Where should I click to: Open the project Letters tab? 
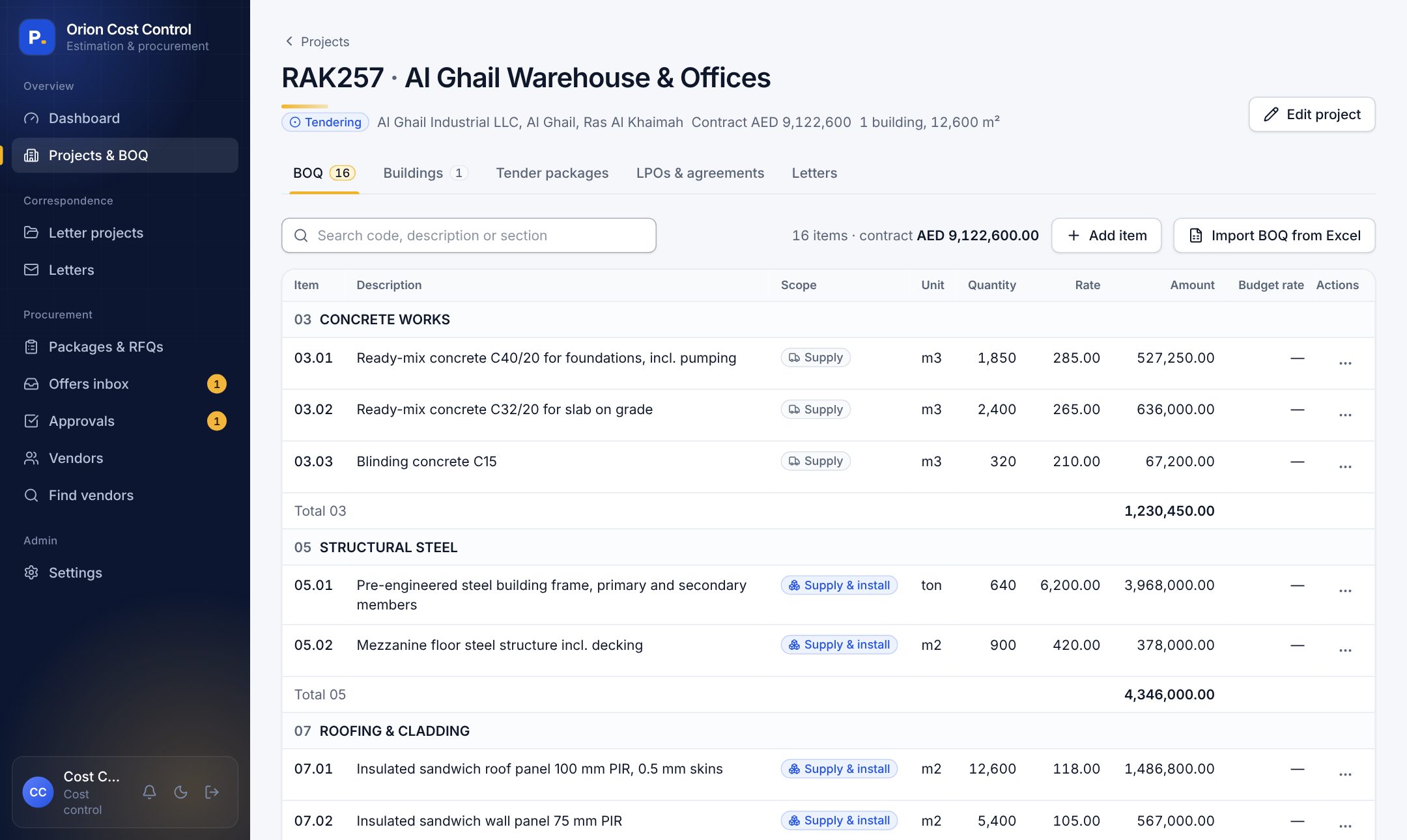pos(814,173)
